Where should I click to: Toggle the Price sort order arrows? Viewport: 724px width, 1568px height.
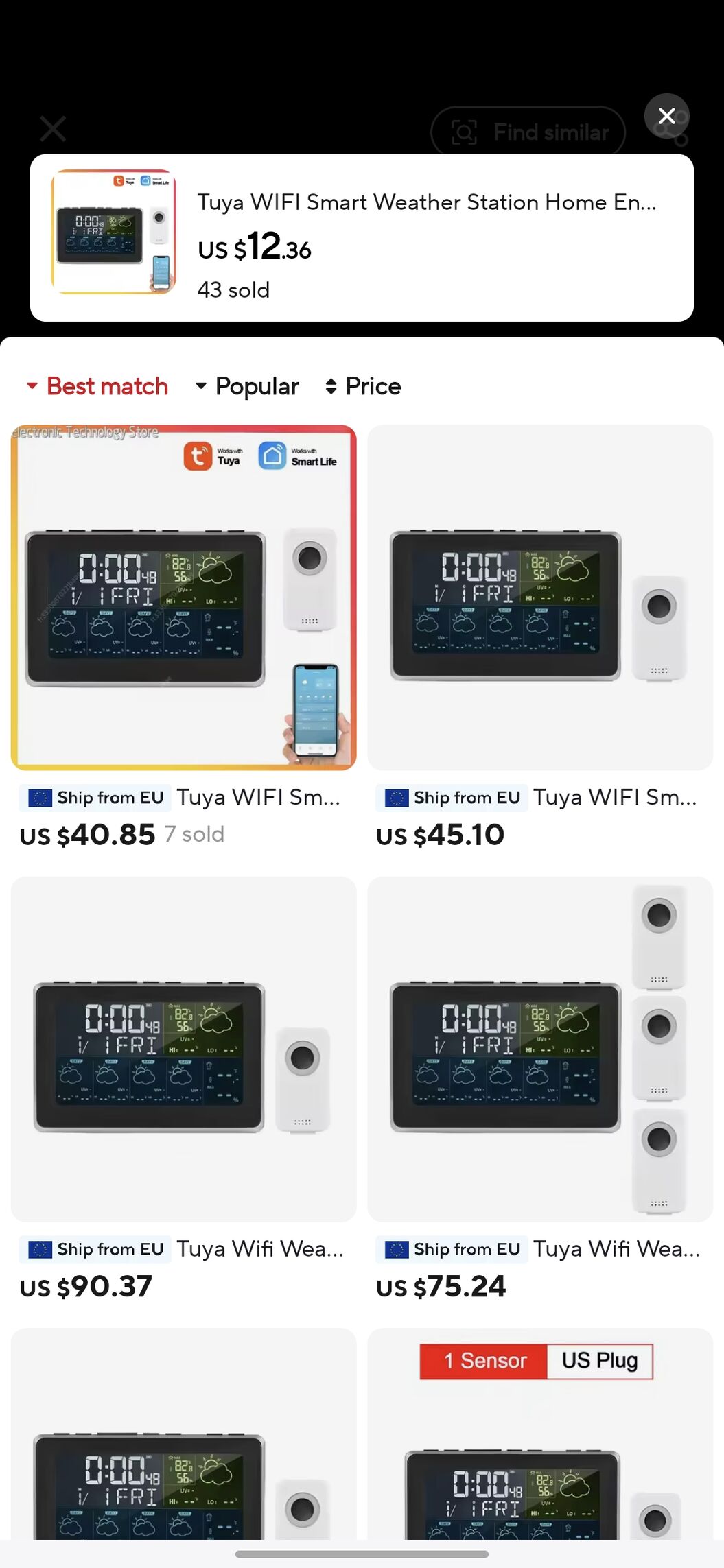pyautogui.click(x=363, y=386)
